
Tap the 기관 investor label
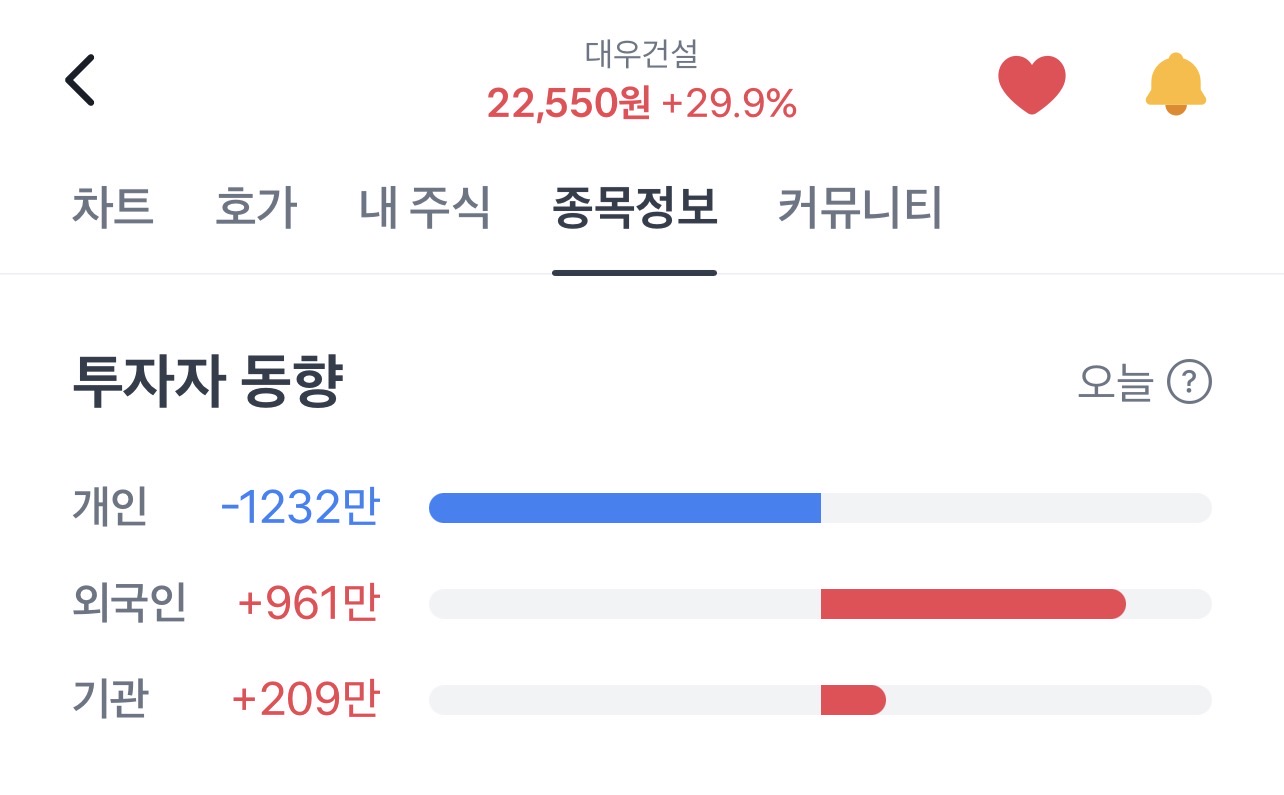(110, 699)
